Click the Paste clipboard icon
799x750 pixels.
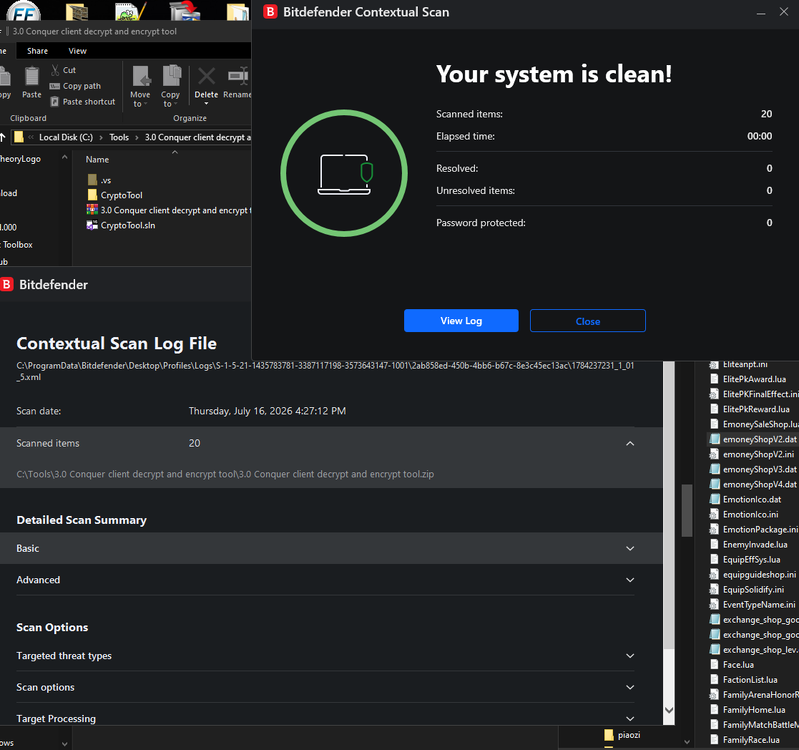pos(32,77)
